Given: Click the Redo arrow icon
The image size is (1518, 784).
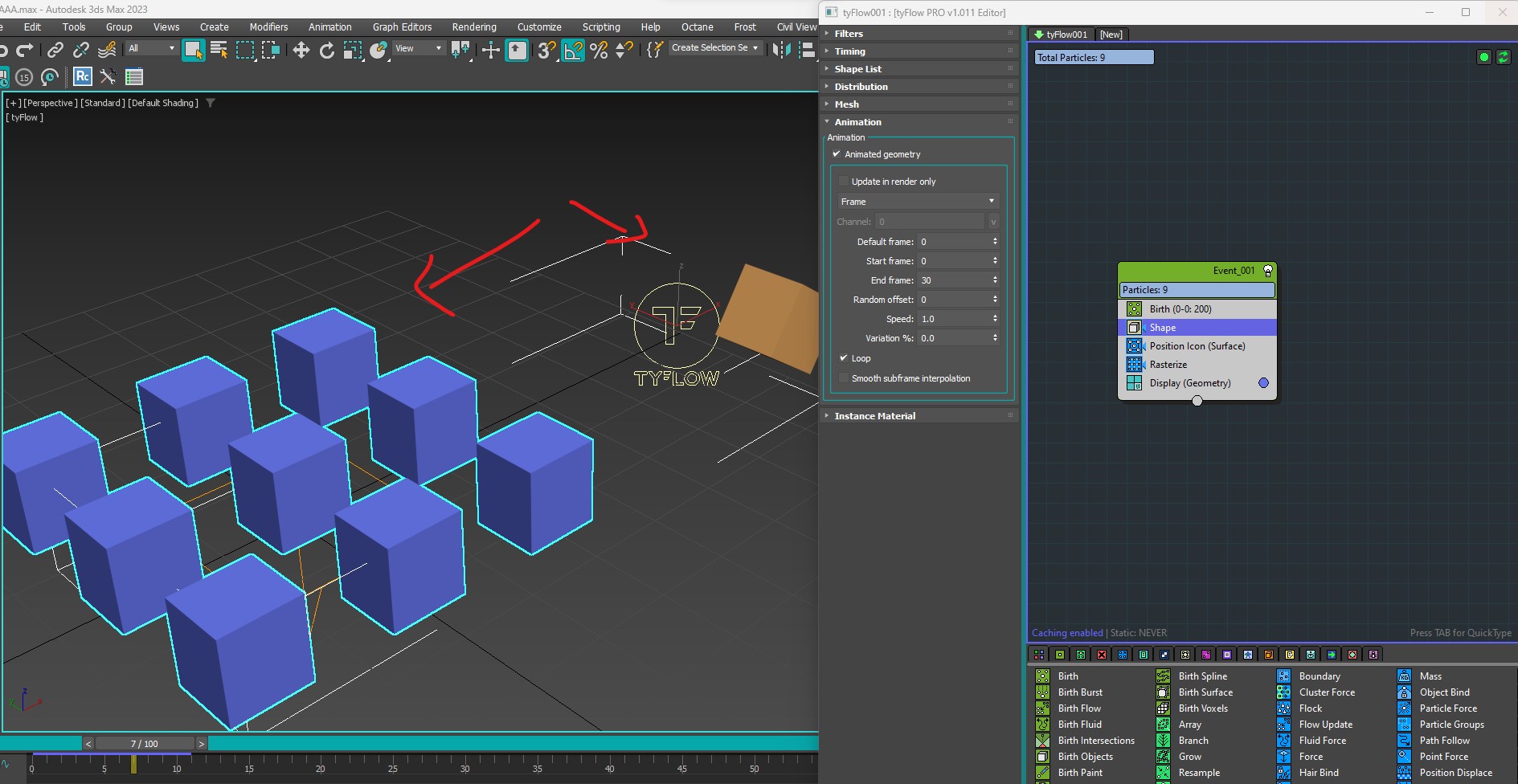Looking at the screenshot, I should pos(25,51).
